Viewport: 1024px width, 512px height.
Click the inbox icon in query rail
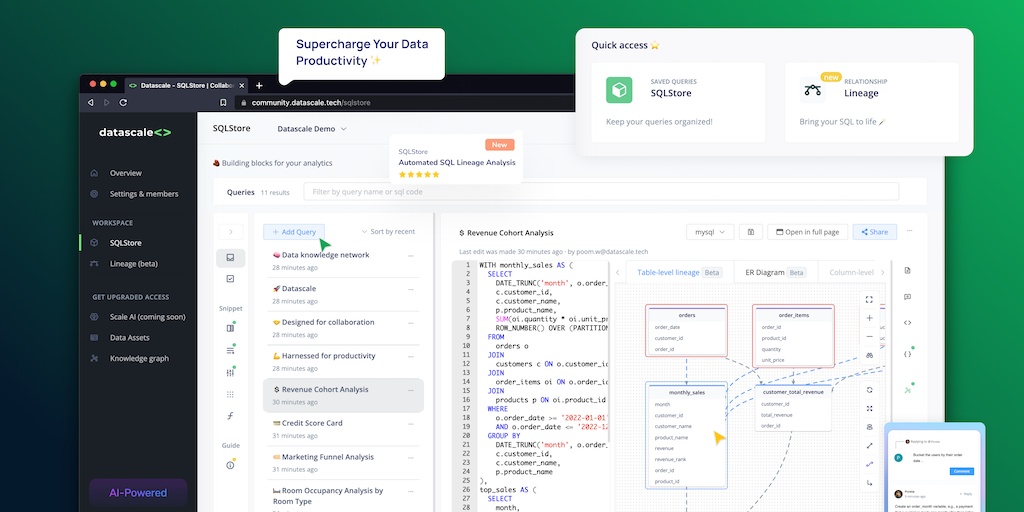231,258
